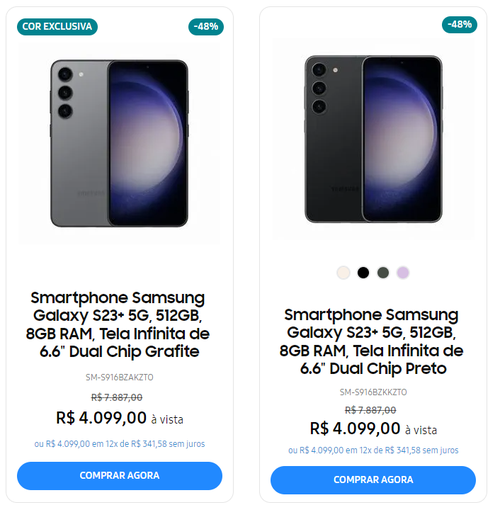The image size is (500, 505).
Task: Click model code SM-S916BZKKZTO
Action: 373,392
